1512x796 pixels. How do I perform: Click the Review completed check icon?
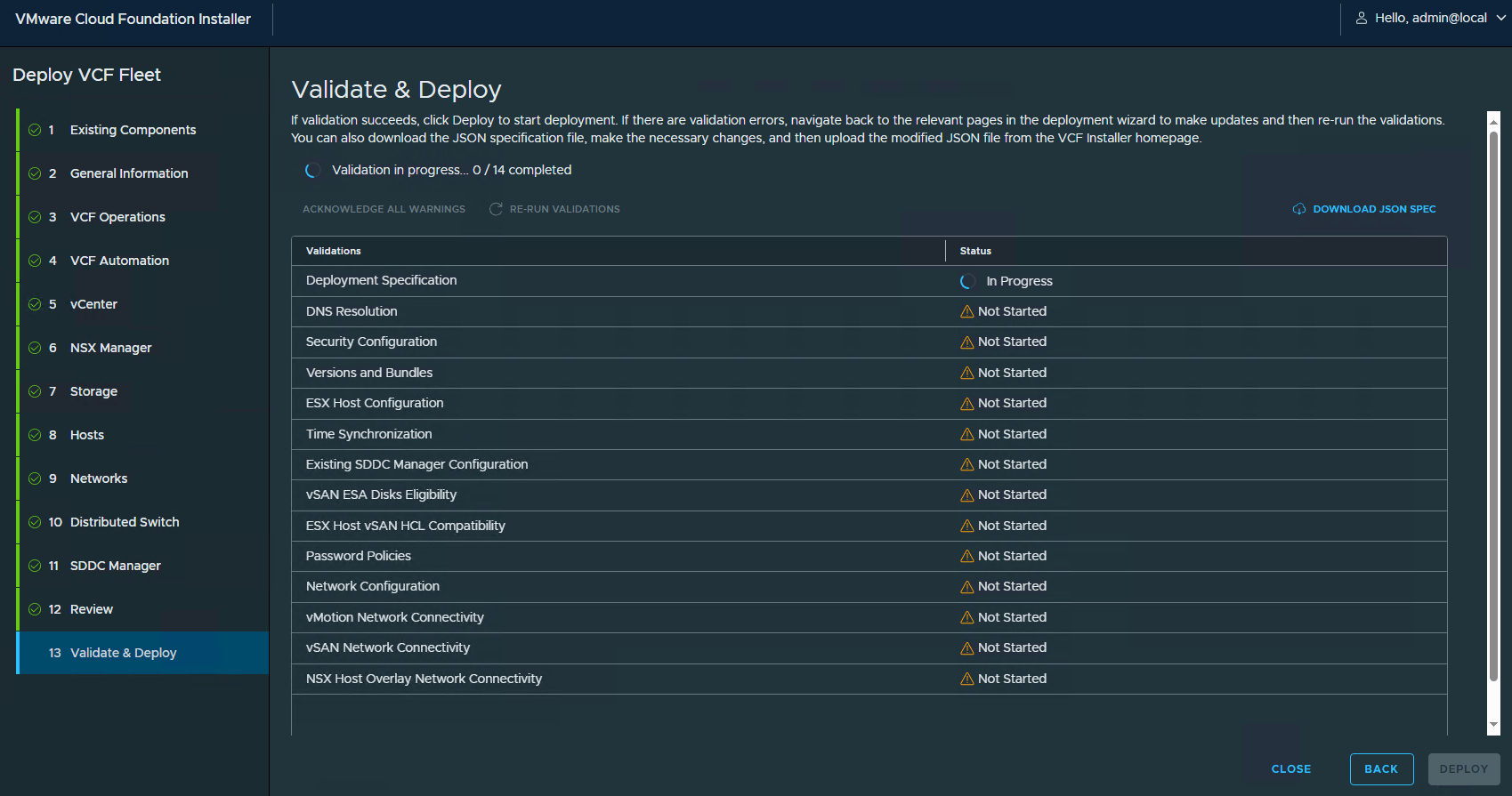pos(35,609)
